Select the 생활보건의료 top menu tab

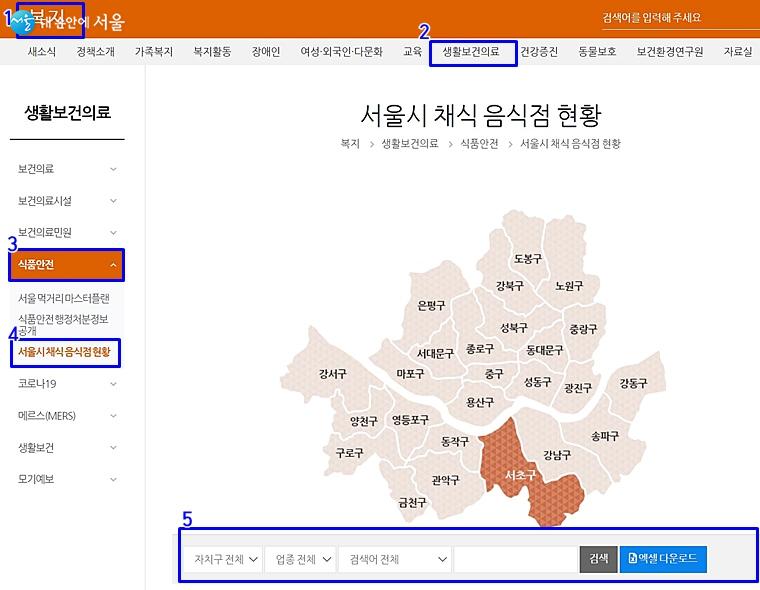(471, 51)
